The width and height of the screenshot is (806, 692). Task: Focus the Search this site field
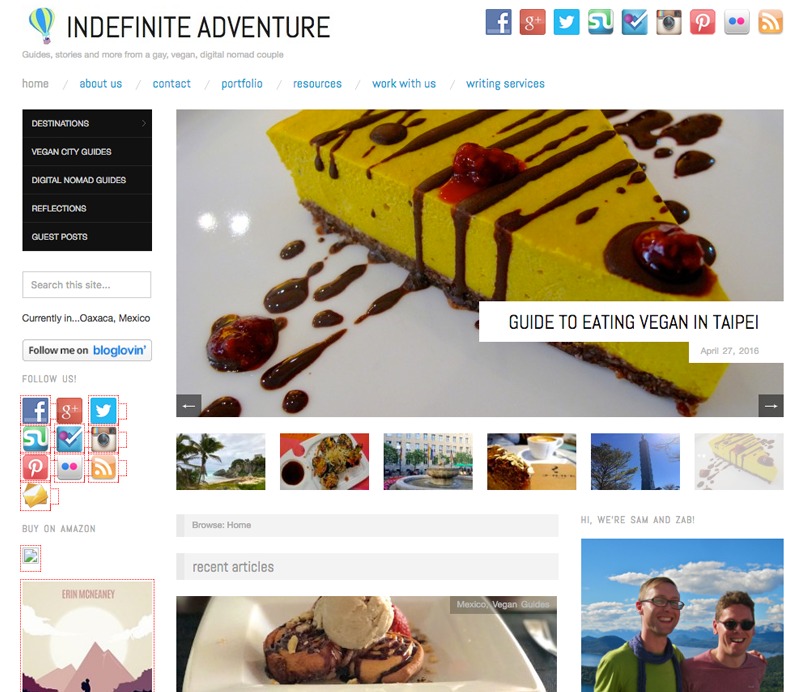point(87,284)
